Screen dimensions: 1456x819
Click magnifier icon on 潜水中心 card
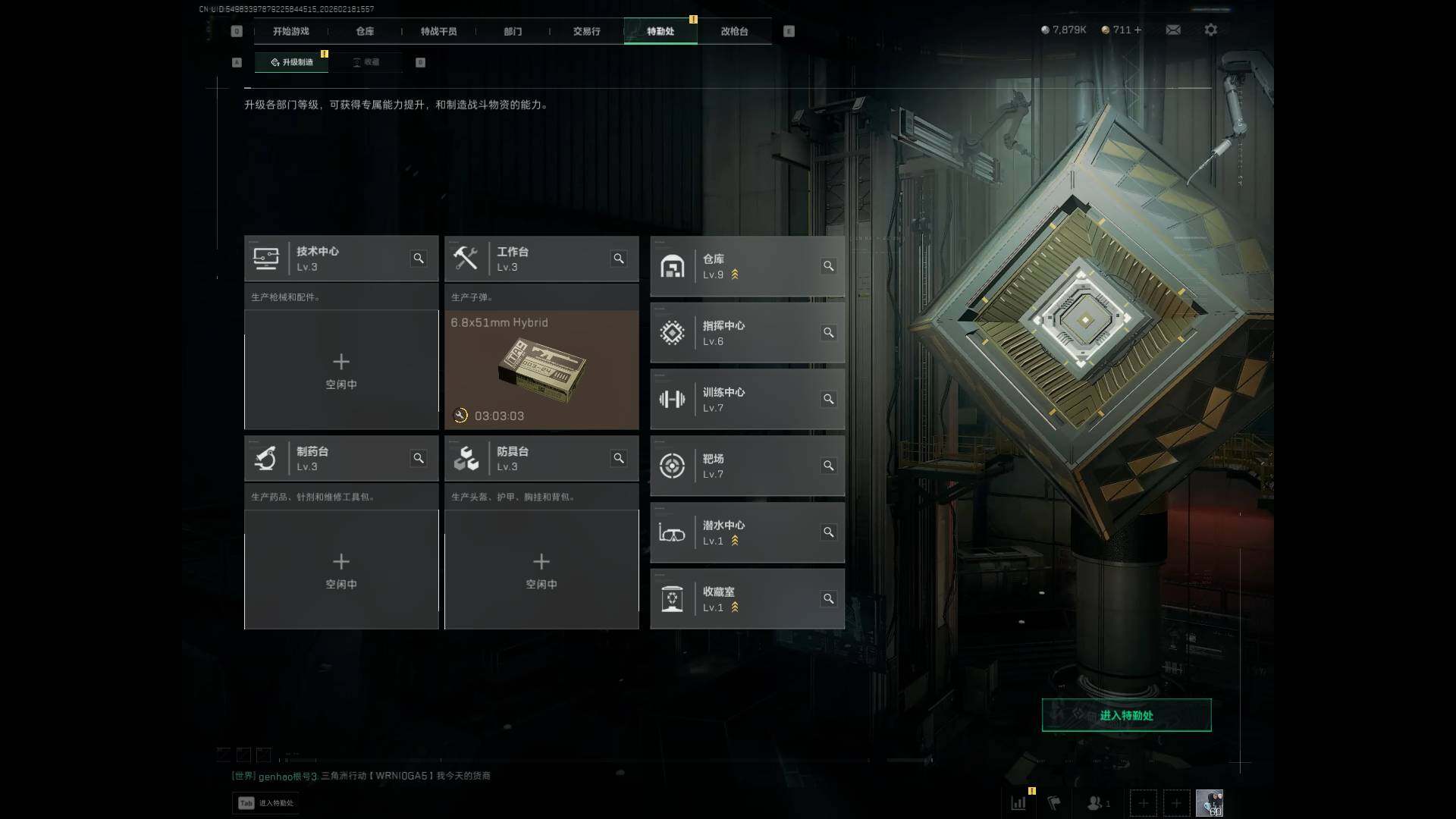tap(828, 532)
